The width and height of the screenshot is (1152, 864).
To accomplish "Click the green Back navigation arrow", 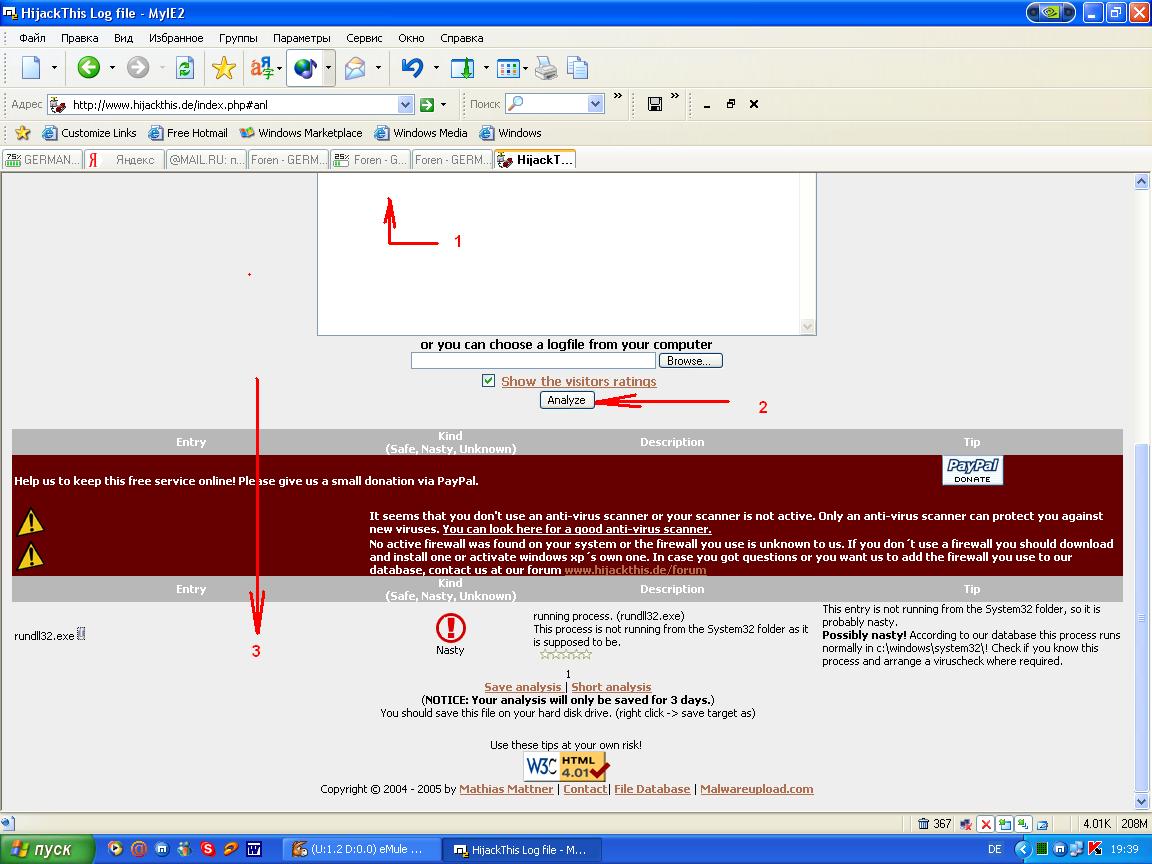I will point(88,68).
